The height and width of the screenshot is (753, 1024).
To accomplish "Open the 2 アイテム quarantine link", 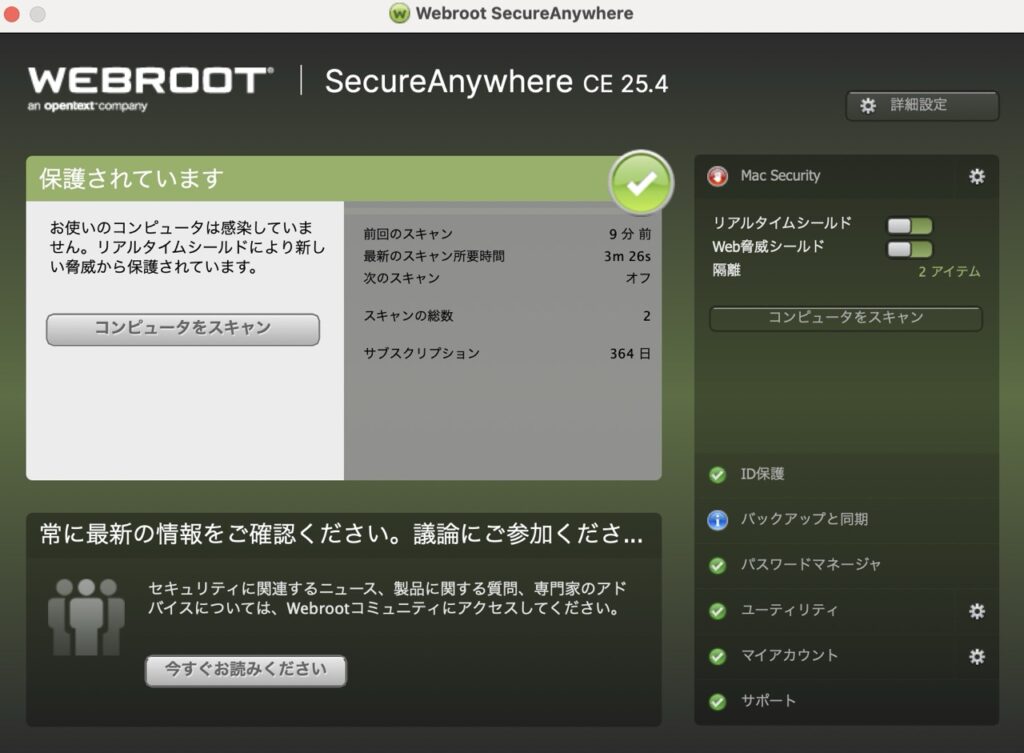I will point(949,271).
